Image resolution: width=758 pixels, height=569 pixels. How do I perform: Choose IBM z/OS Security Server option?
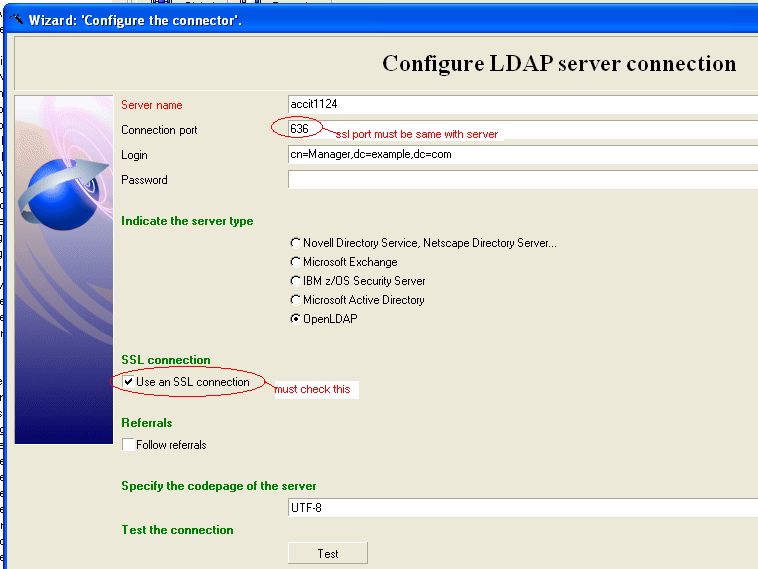click(295, 281)
